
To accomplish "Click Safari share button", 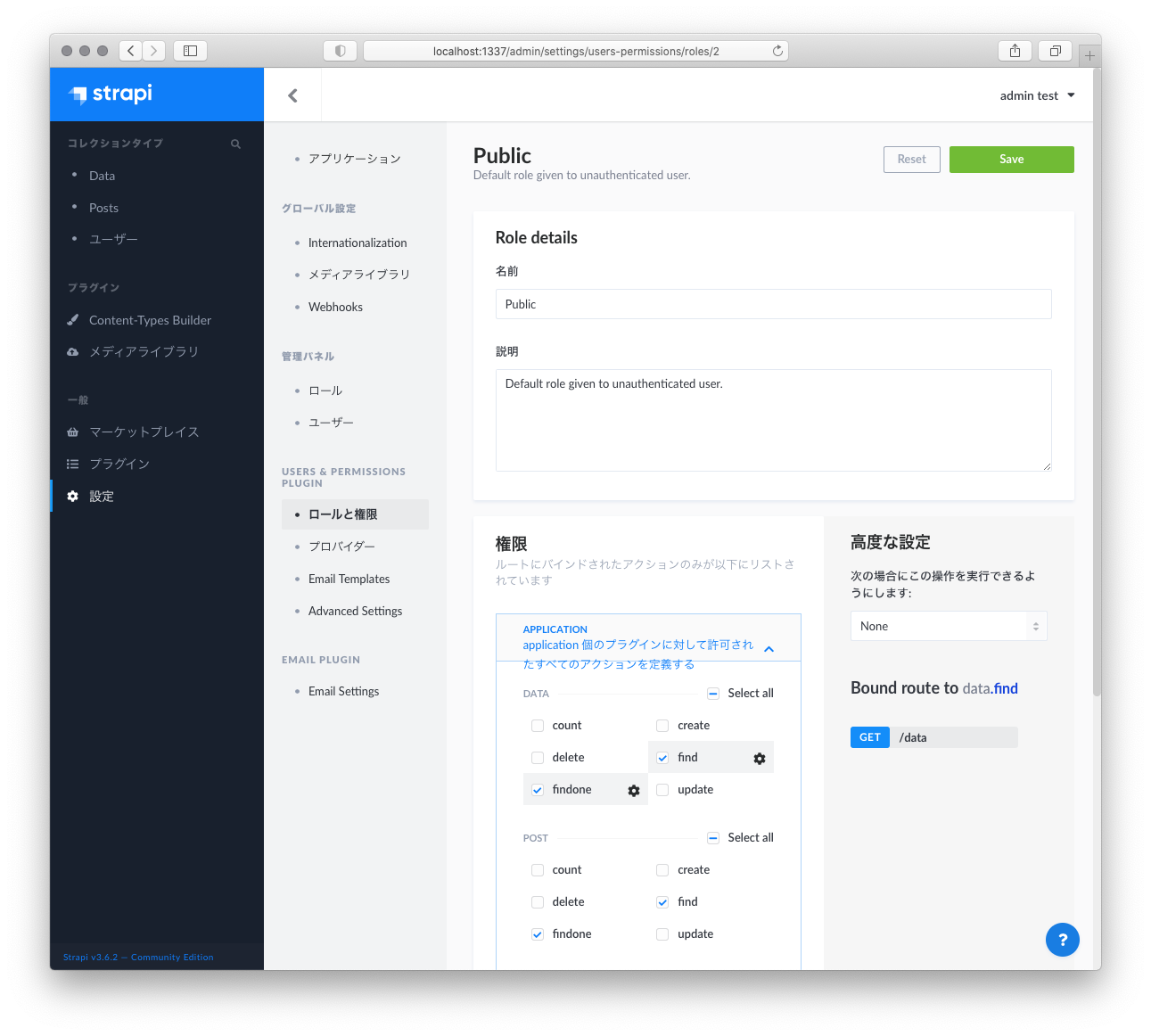I will pyautogui.click(x=1015, y=51).
